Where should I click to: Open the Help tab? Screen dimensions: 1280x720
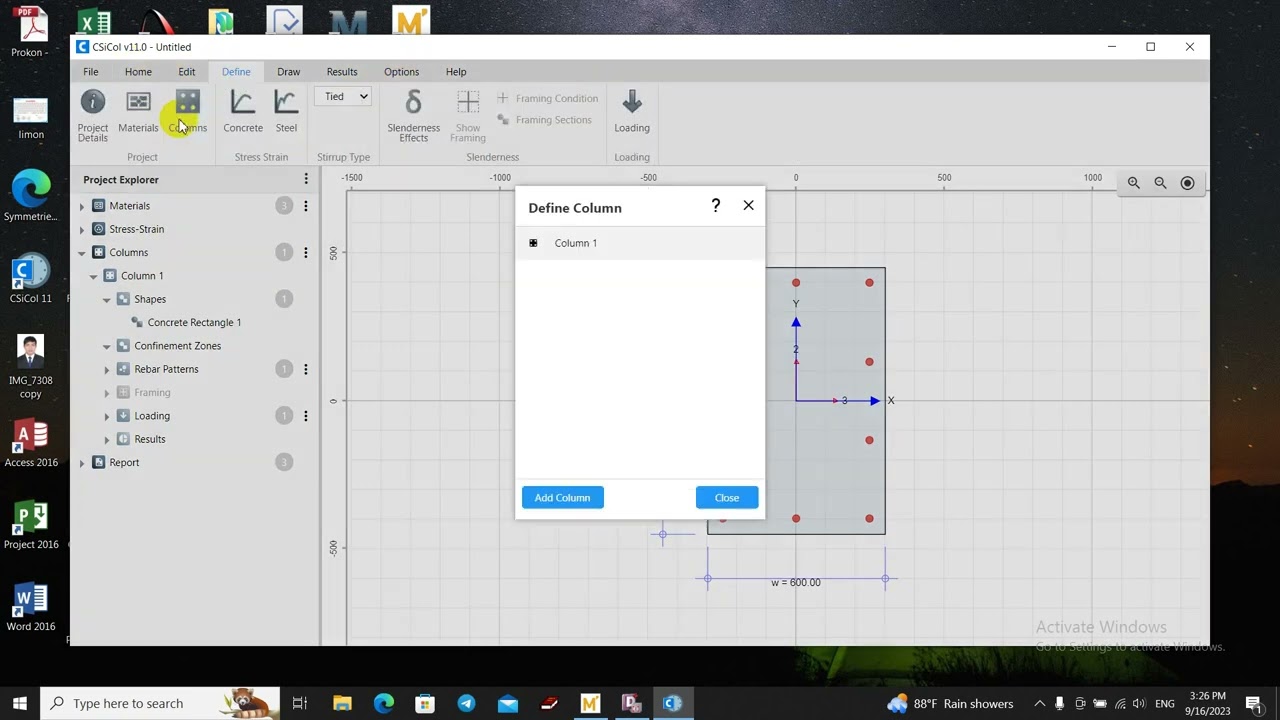(456, 72)
